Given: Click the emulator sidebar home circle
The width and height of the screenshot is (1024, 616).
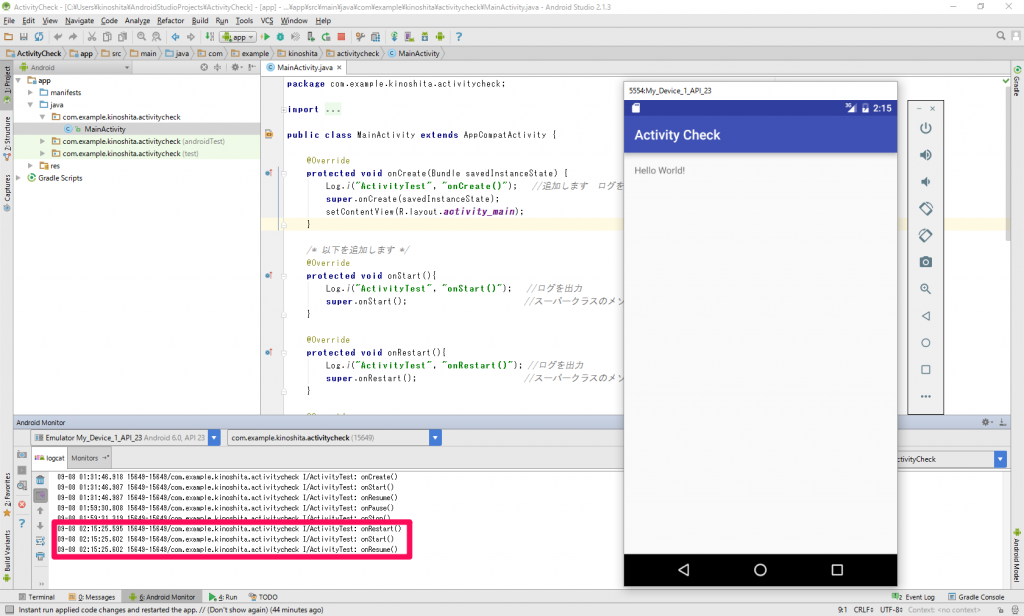Looking at the screenshot, I should tap(925, 343).
